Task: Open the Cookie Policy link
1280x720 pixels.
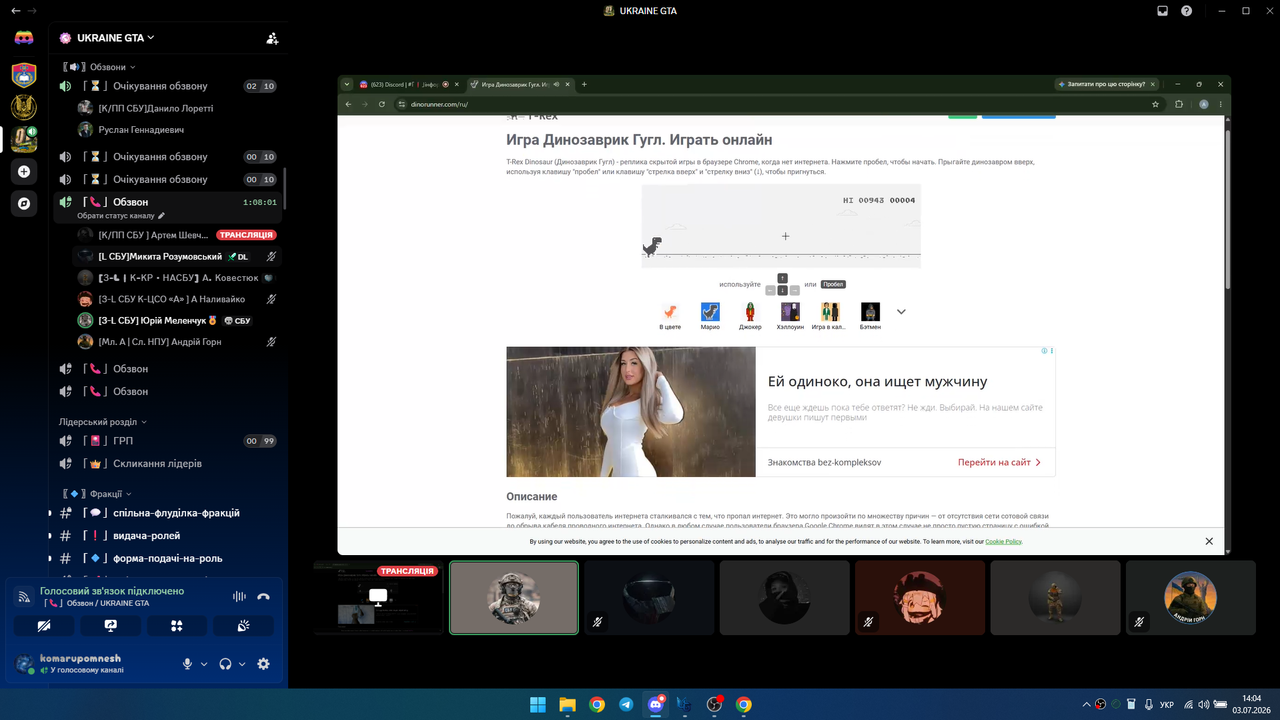Action: tap(1003, 541)
